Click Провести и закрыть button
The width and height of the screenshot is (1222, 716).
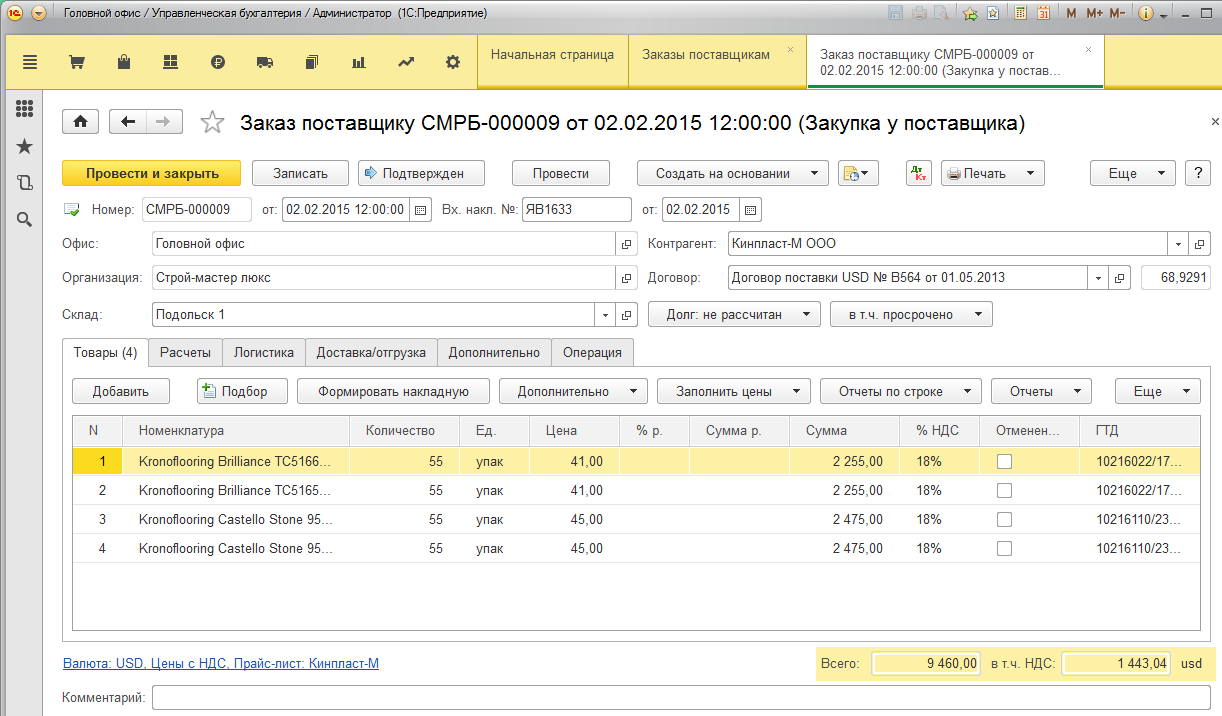[152, 173]
